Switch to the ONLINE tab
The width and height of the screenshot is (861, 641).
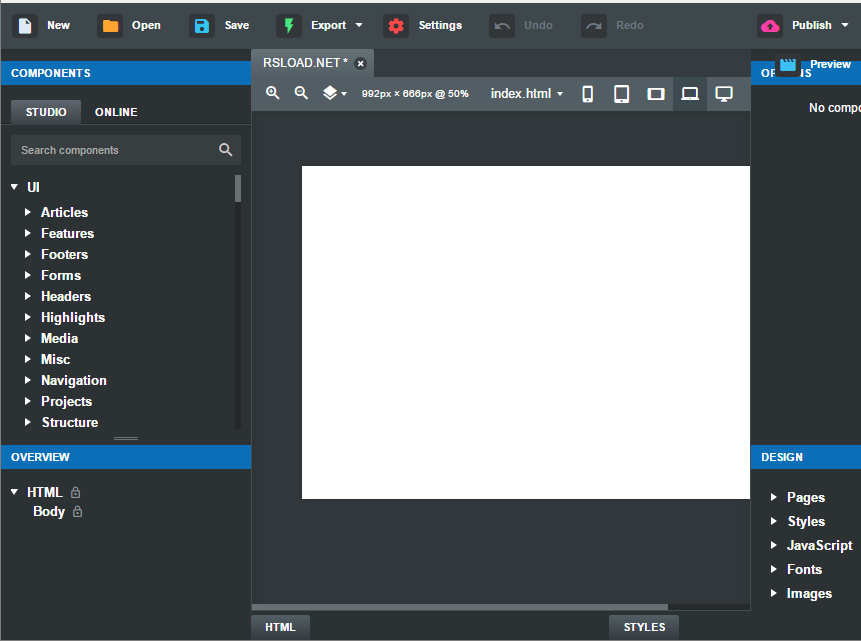[116, 112]
